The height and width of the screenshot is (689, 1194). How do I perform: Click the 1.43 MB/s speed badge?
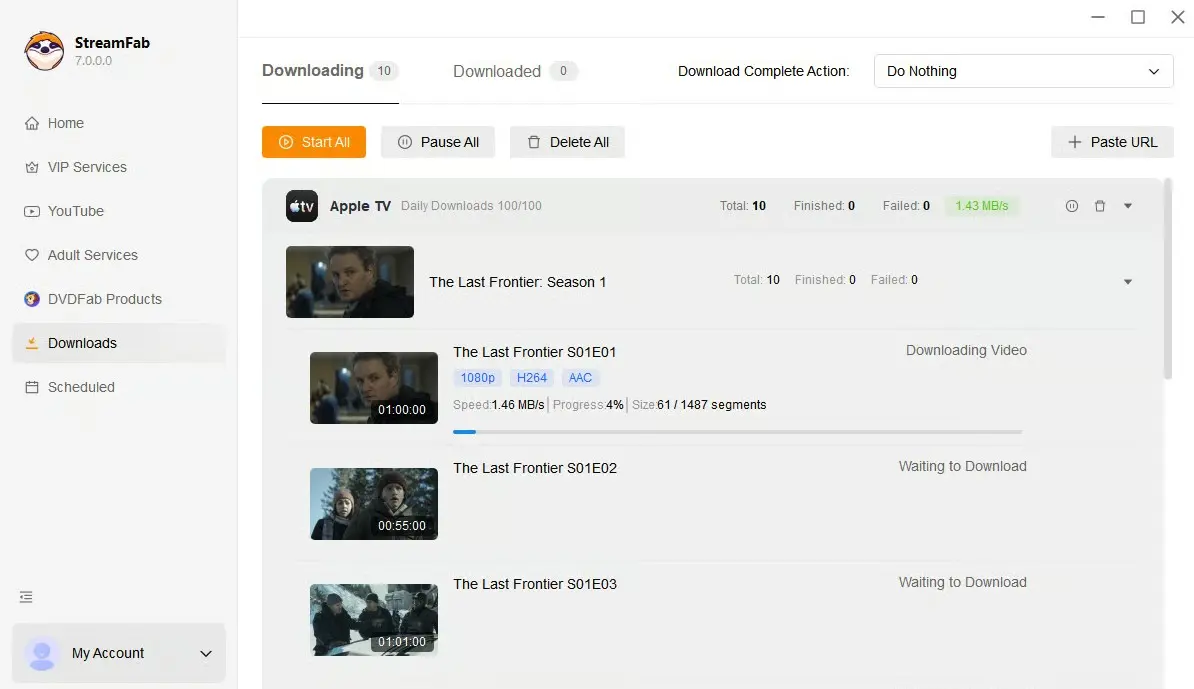tap(982, 206)
